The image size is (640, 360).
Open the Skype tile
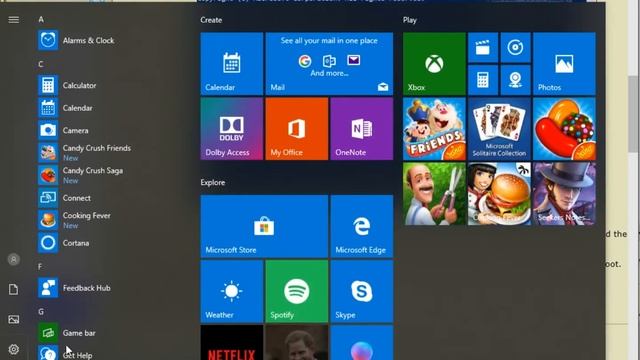coord(362,291)
